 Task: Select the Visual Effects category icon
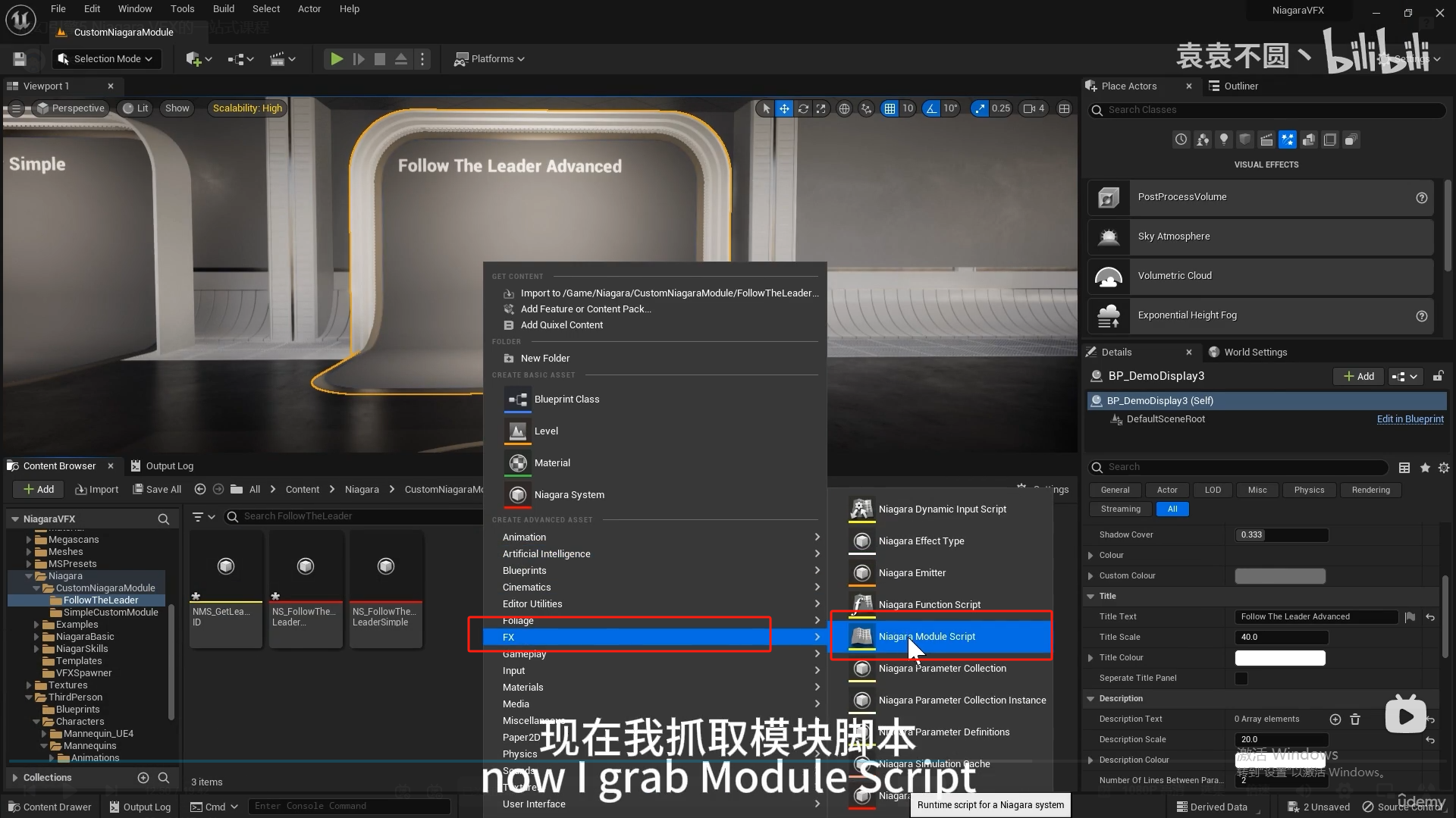coord(1288,139)
